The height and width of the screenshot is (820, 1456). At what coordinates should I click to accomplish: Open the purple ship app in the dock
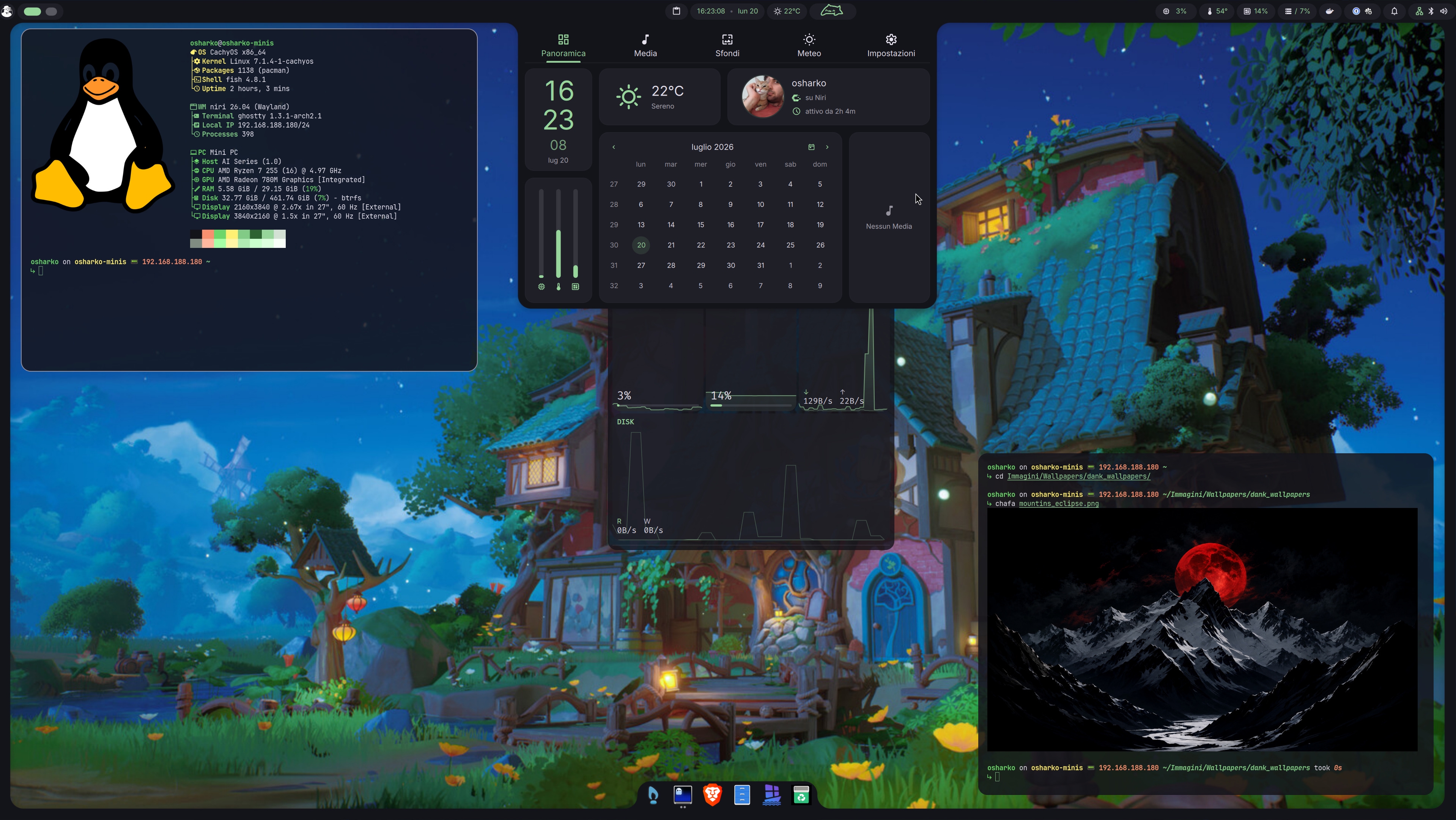771,795
